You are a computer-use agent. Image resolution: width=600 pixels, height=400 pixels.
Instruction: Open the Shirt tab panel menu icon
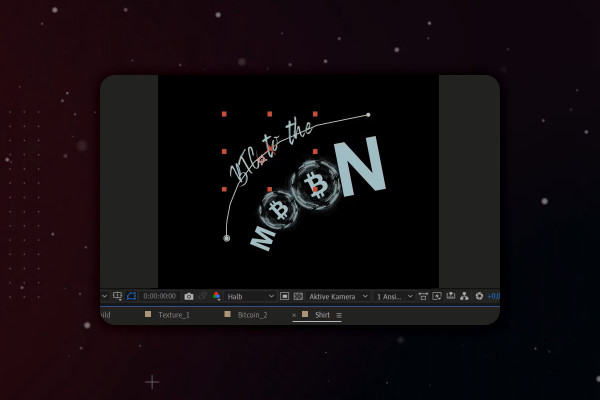click(339, 315)
